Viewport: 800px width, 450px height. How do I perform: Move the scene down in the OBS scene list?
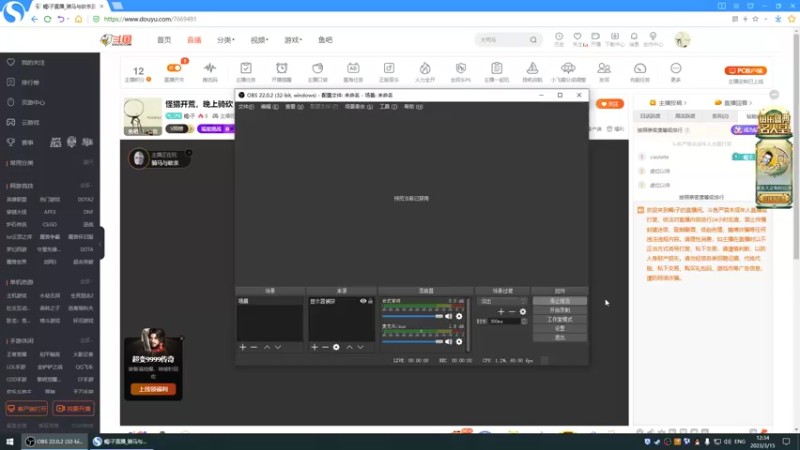[278, 347]
